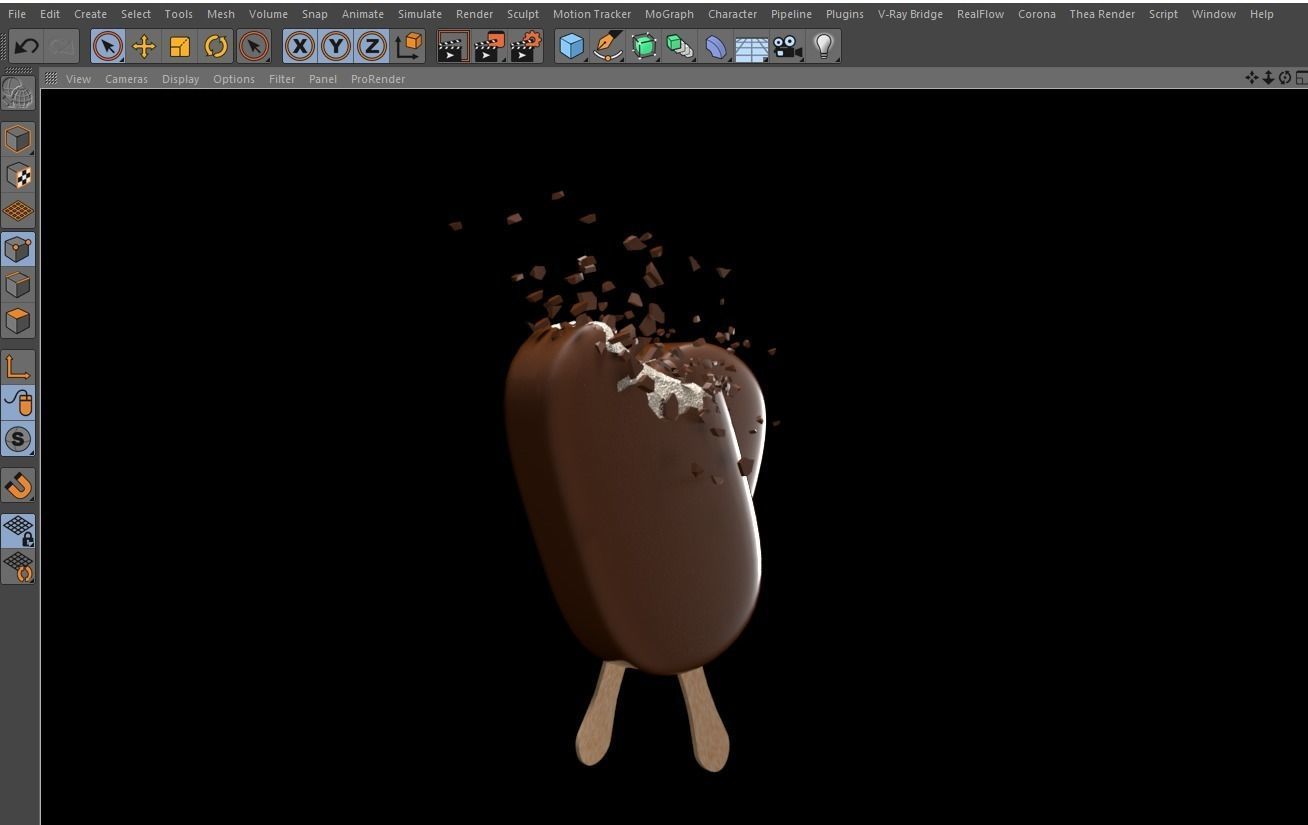The width and height of the screenshot is (1308, 825).
Task: Toggle Planar Workplane icon
Action: point(18,567)
